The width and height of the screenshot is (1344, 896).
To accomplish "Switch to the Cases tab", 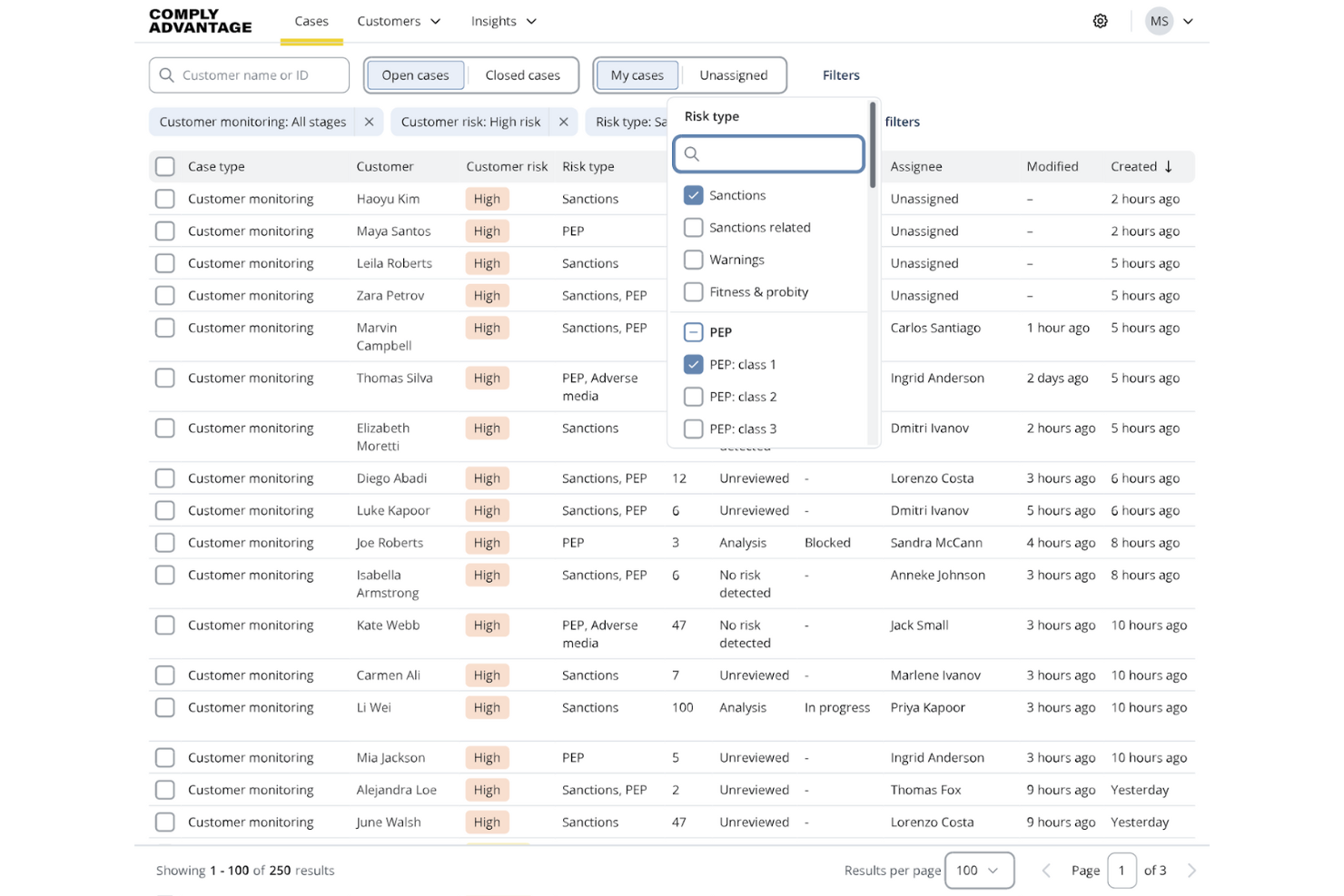I will [x=311, y=21].
